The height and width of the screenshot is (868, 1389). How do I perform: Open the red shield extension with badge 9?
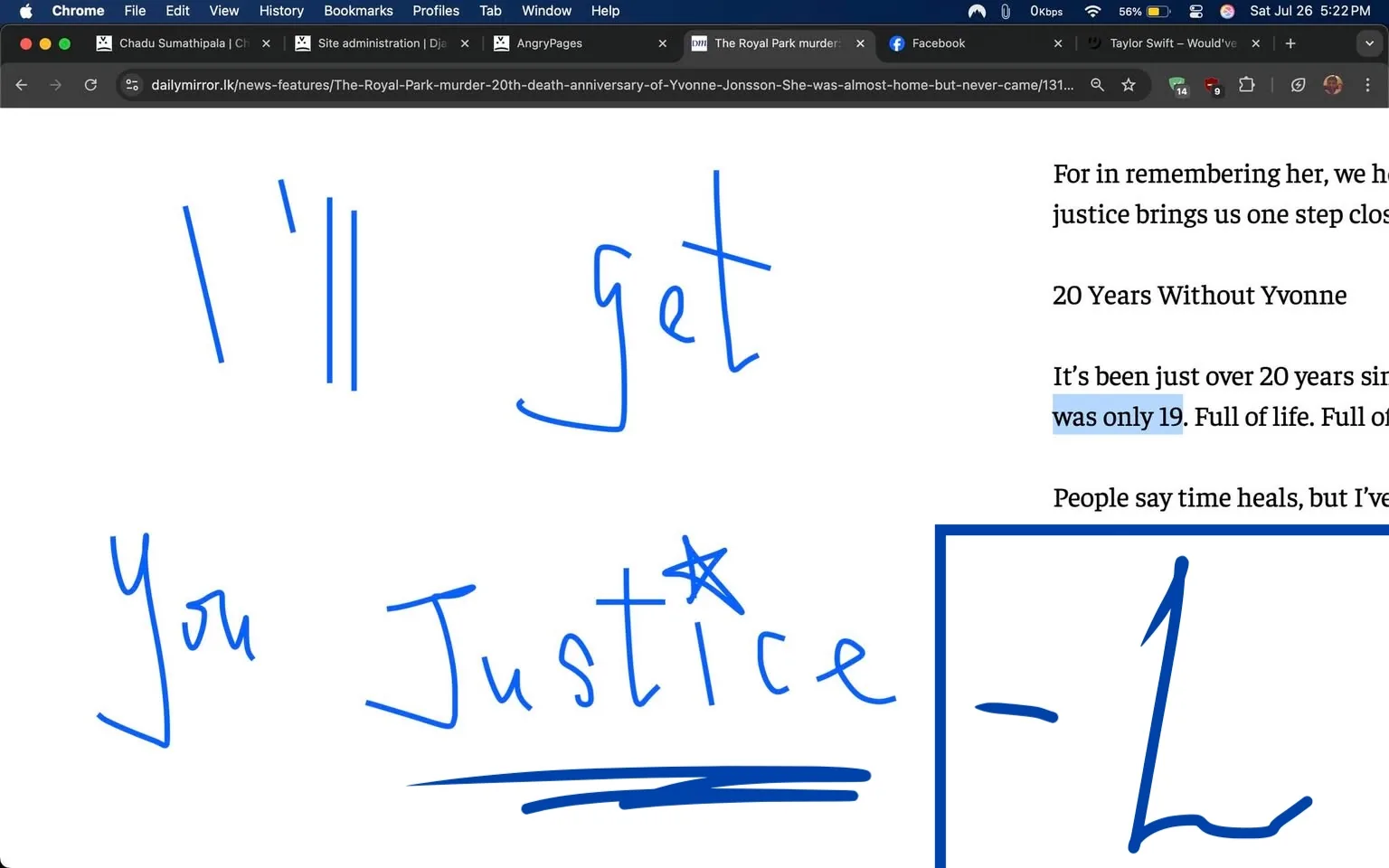tap(1212, 85)
